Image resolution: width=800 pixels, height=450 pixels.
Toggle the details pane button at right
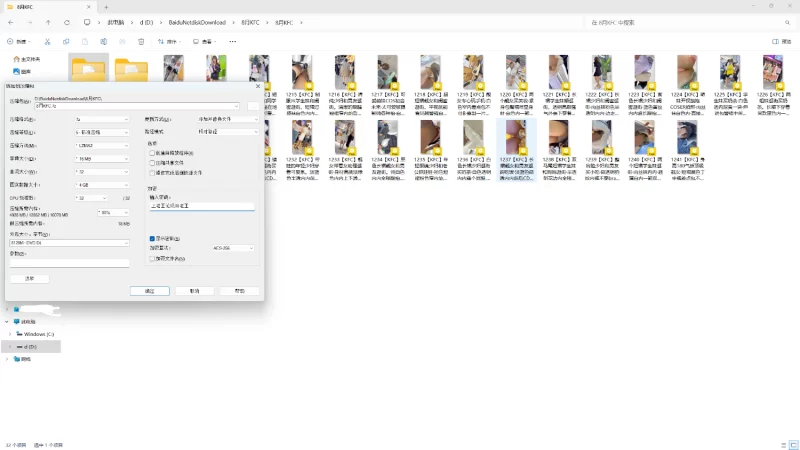coord(781,41)
